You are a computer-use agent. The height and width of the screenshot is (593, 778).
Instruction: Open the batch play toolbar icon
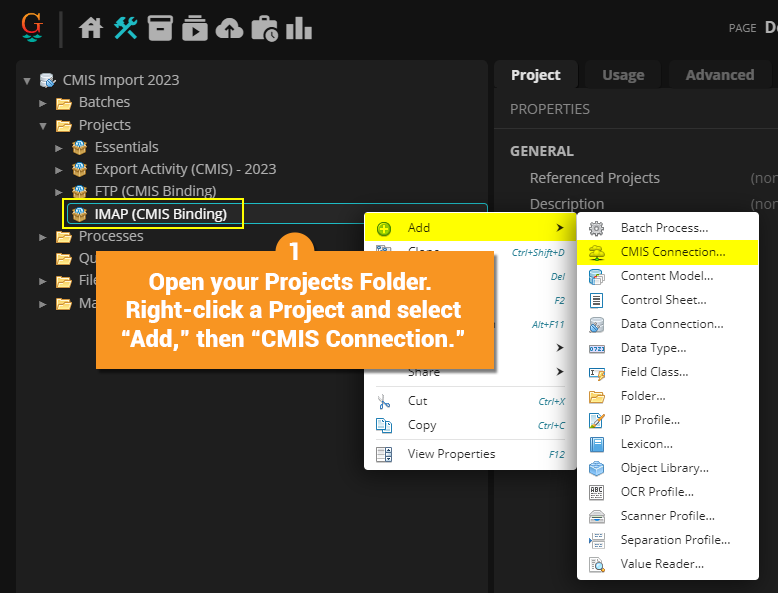point(194,28)
